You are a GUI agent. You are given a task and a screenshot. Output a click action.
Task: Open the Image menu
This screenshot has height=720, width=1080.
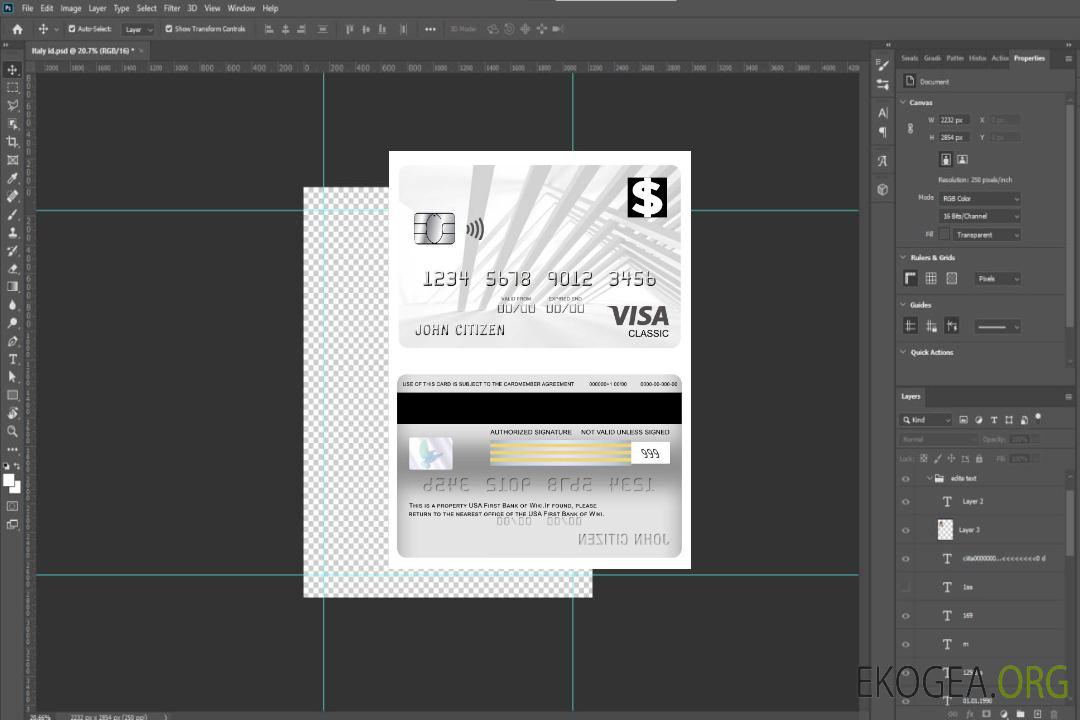[70, 8]
